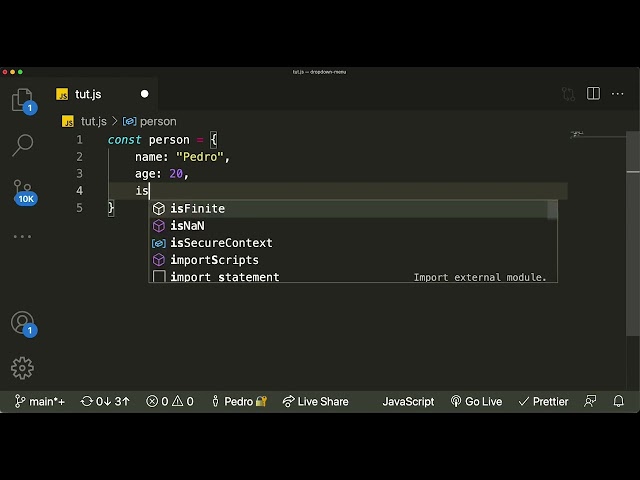Click the closing brace on line 5
640x480 pixels.
pos(111,208)
